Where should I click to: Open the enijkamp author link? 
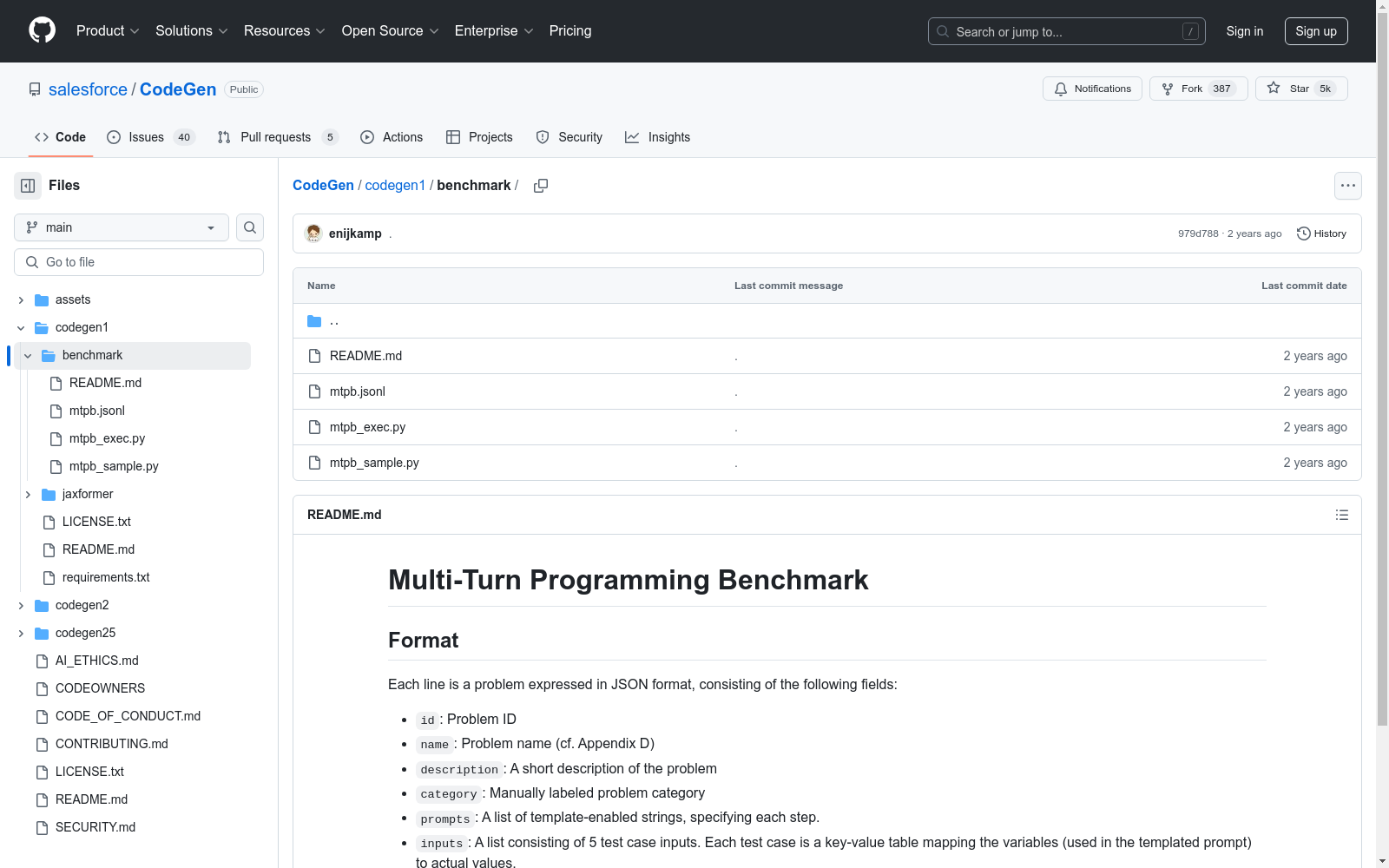click(x=355, y=233)
